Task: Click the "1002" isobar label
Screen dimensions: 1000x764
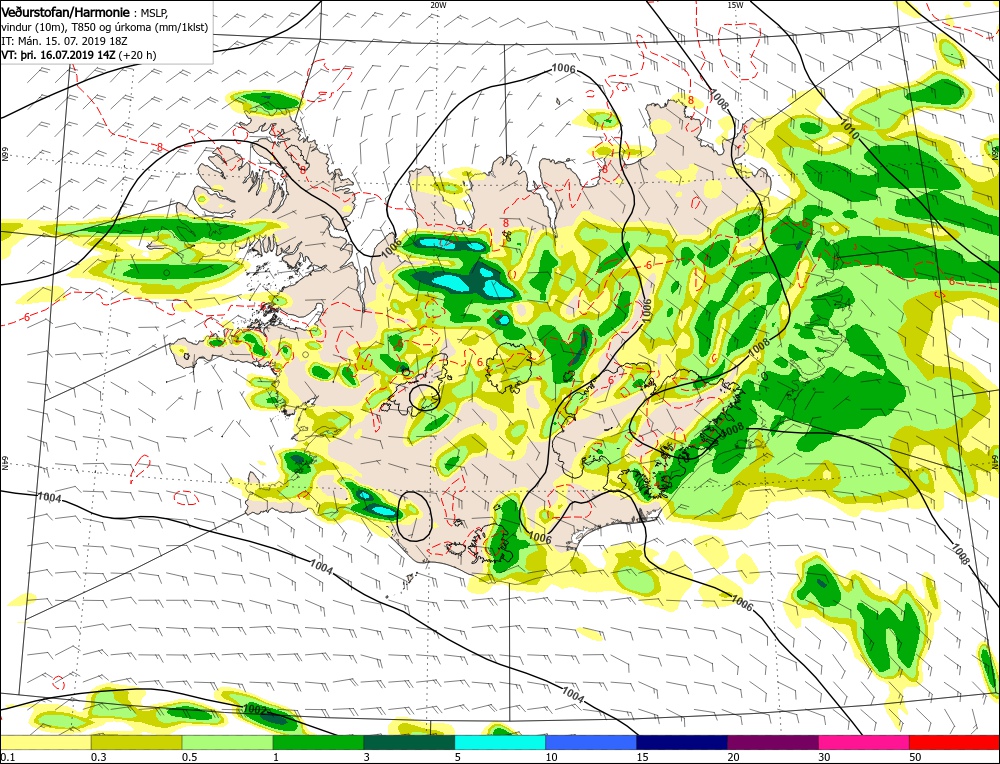Action: [x=254, y=709]
